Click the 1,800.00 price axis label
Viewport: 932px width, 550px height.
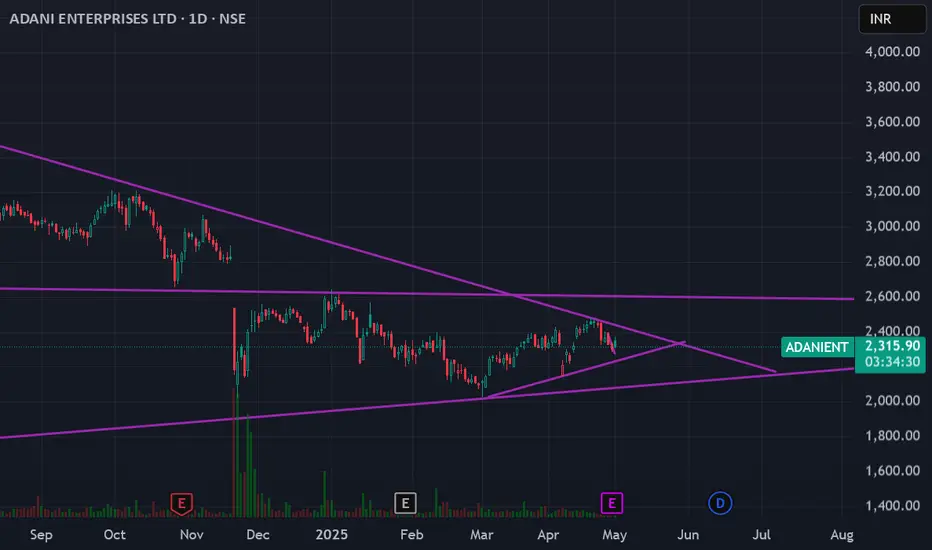[892, 436]
